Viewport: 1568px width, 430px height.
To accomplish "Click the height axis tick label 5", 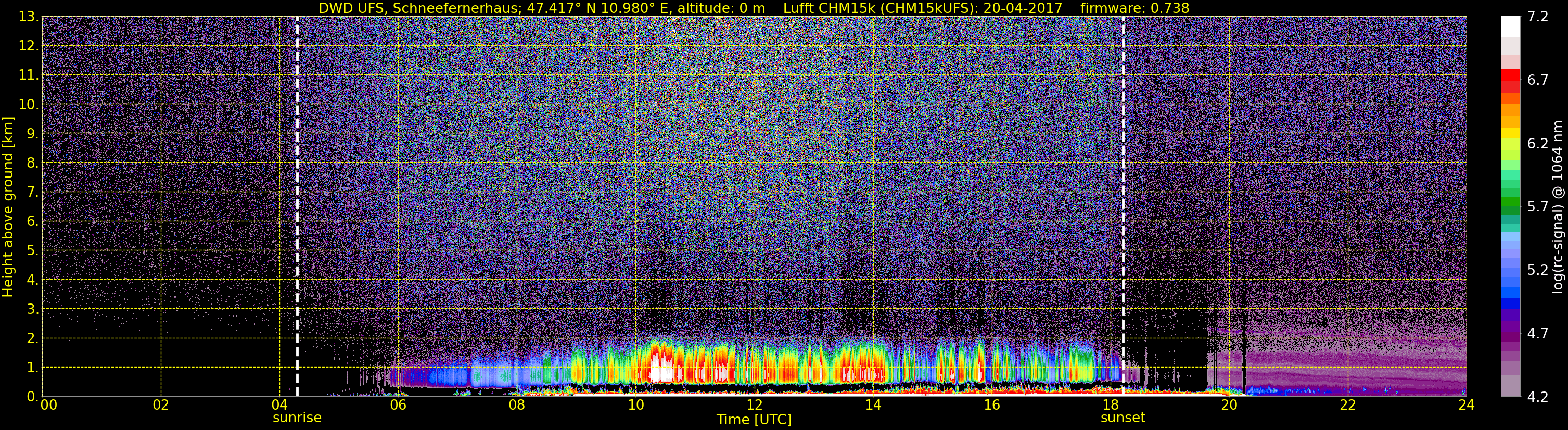I will [x=32, y=251].
